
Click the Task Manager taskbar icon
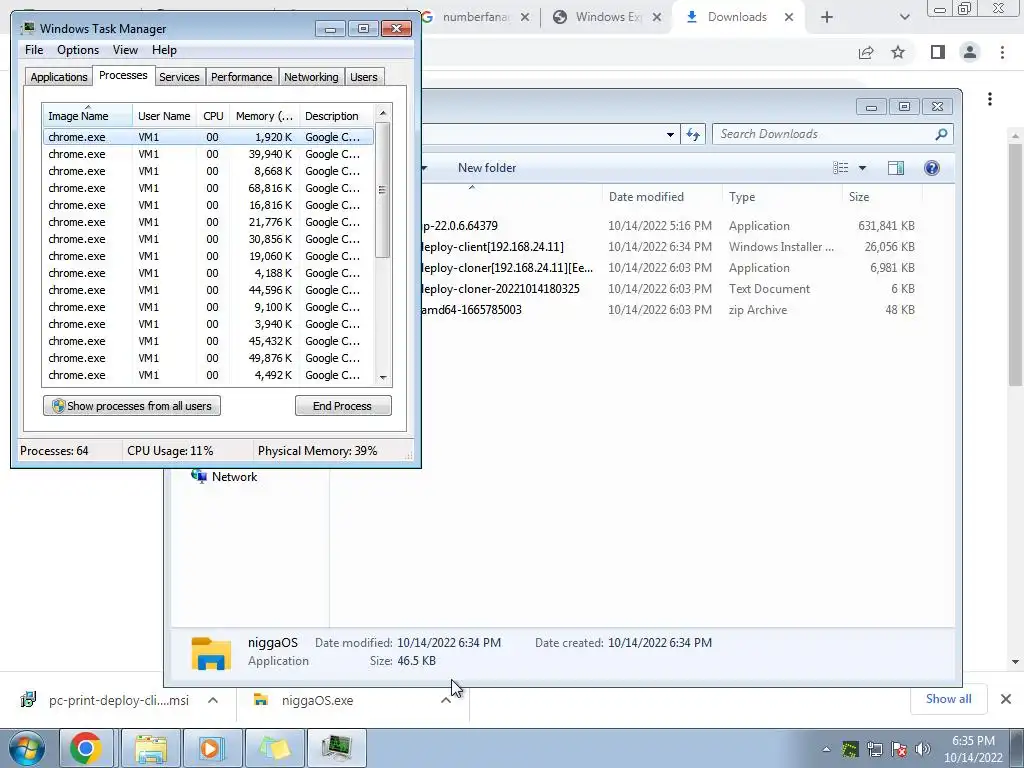tap(336, 748)
